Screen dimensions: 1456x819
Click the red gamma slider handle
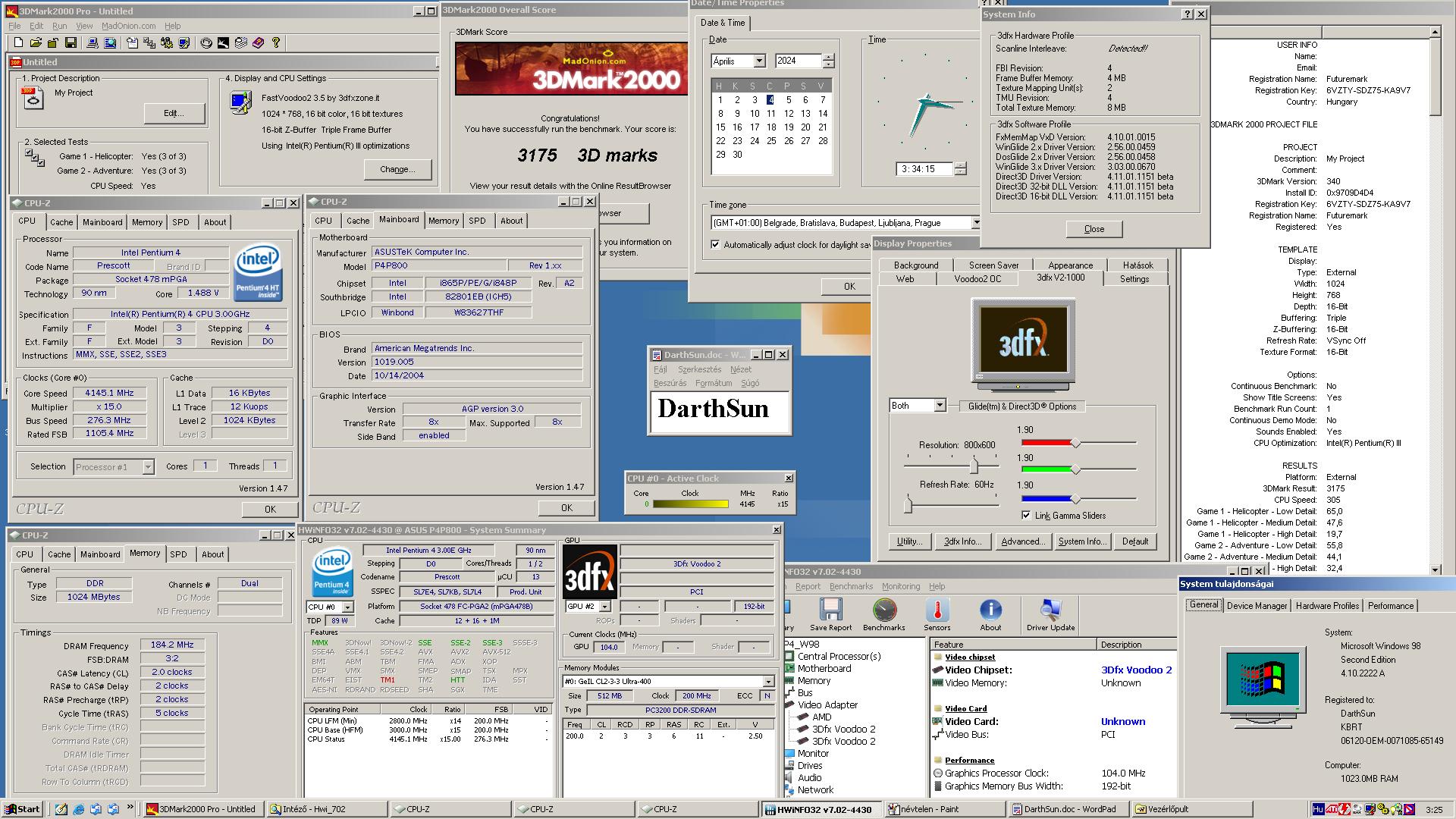point(1075,443)
